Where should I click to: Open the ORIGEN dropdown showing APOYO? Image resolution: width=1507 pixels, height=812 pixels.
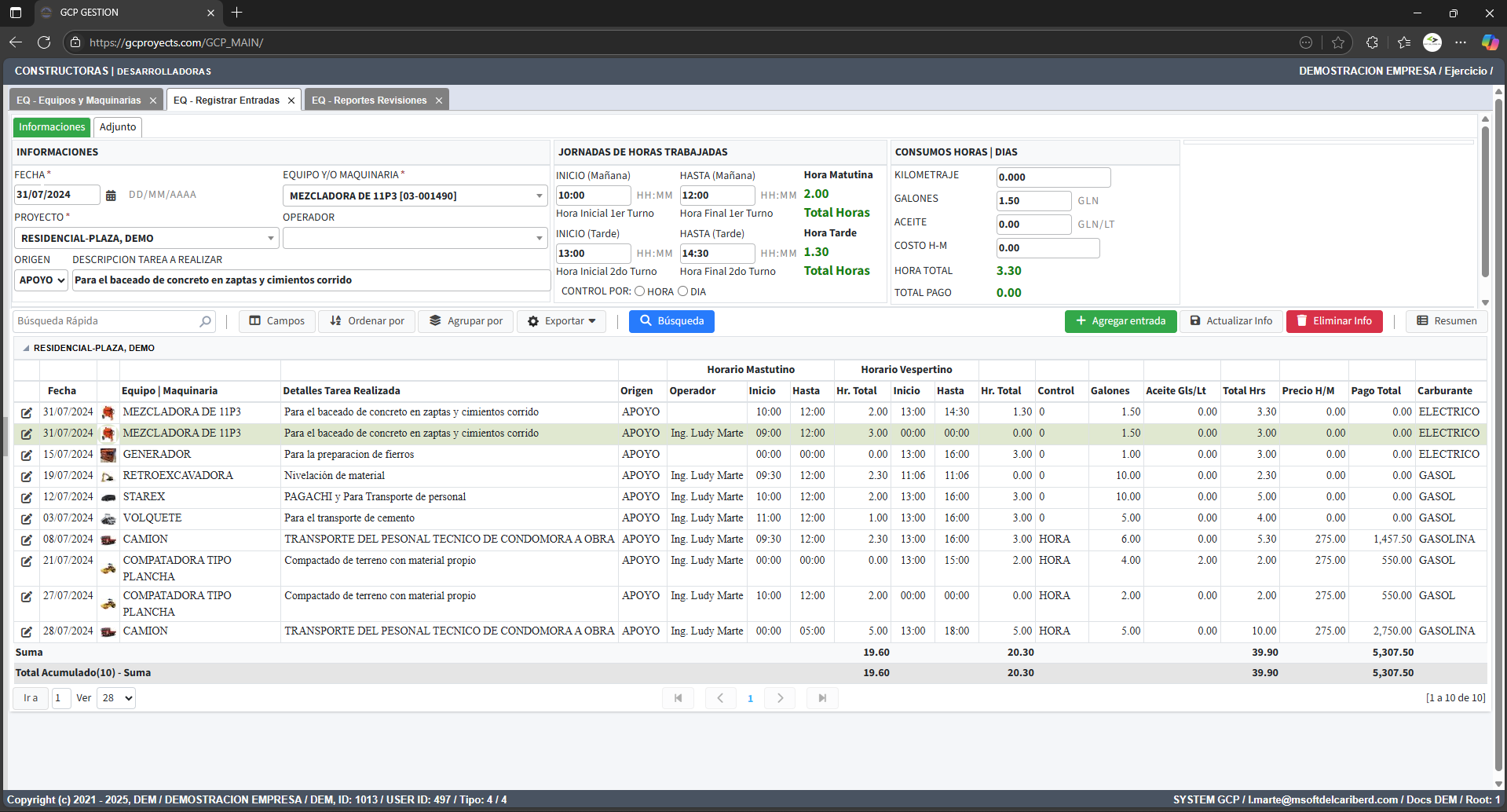pos(42,280)
